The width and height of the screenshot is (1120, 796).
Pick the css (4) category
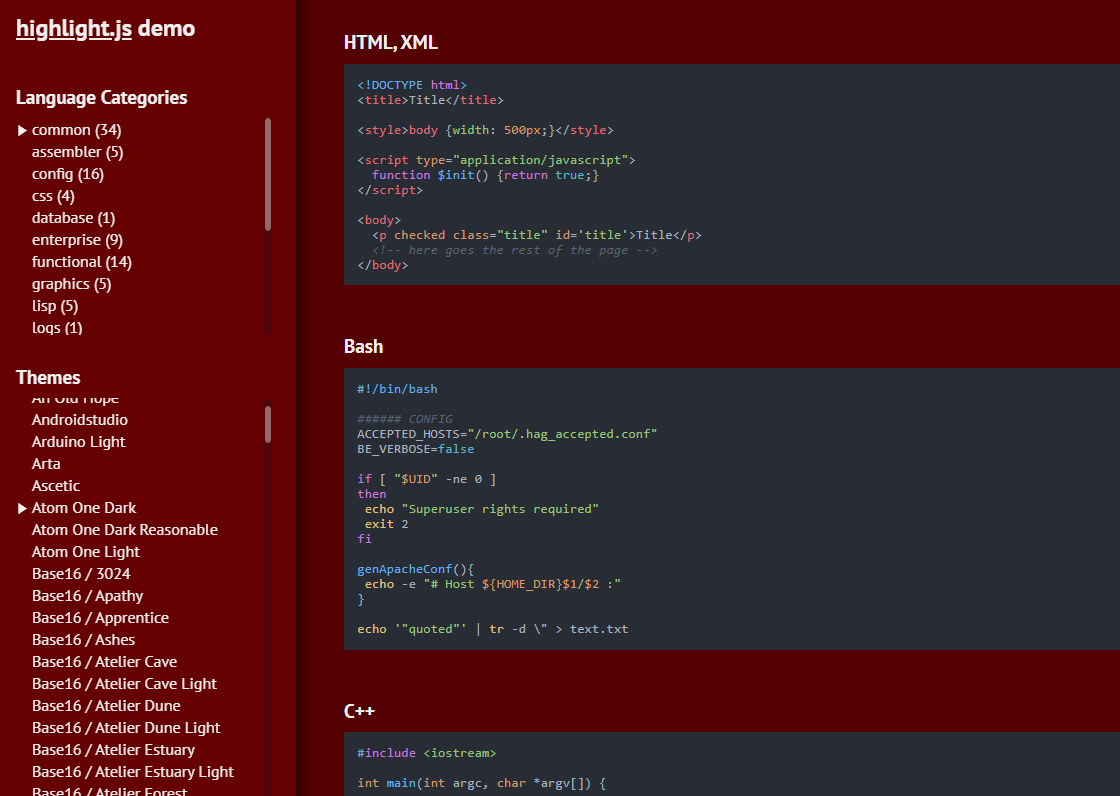[53, 196]
